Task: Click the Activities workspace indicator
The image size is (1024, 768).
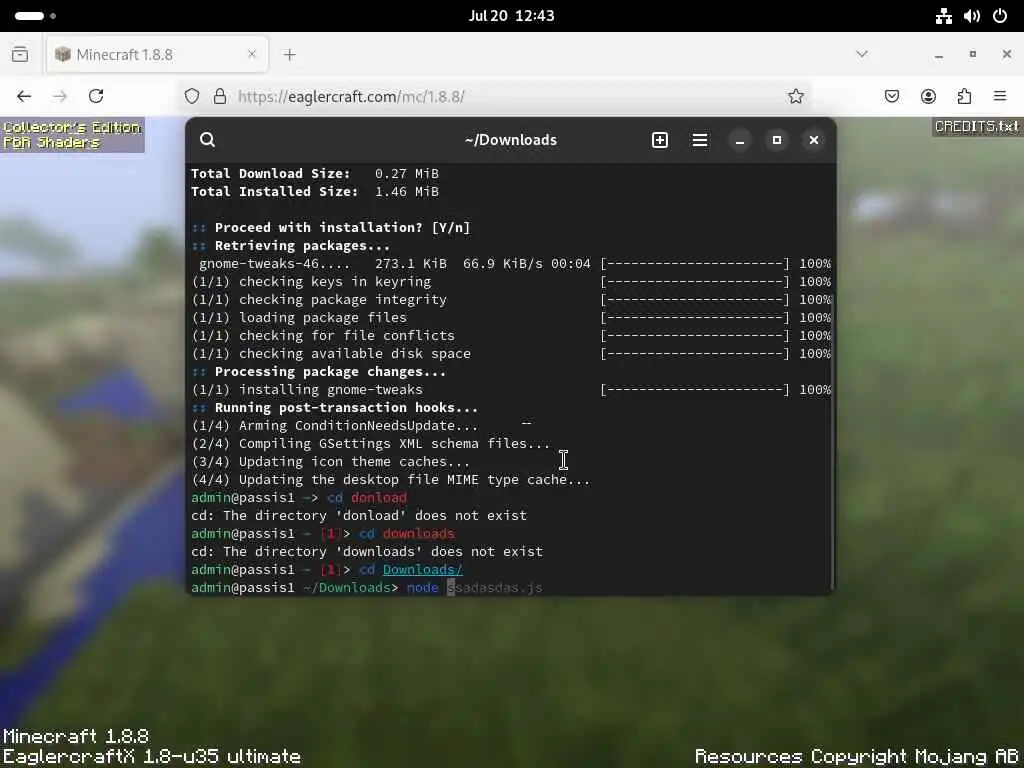Action: click(x=35, y=16)
